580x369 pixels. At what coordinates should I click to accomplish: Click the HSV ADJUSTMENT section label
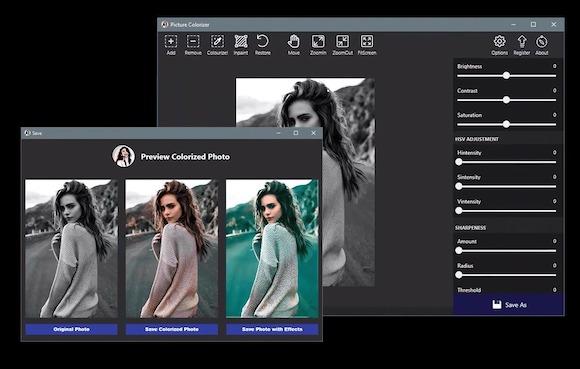point(477,139)
